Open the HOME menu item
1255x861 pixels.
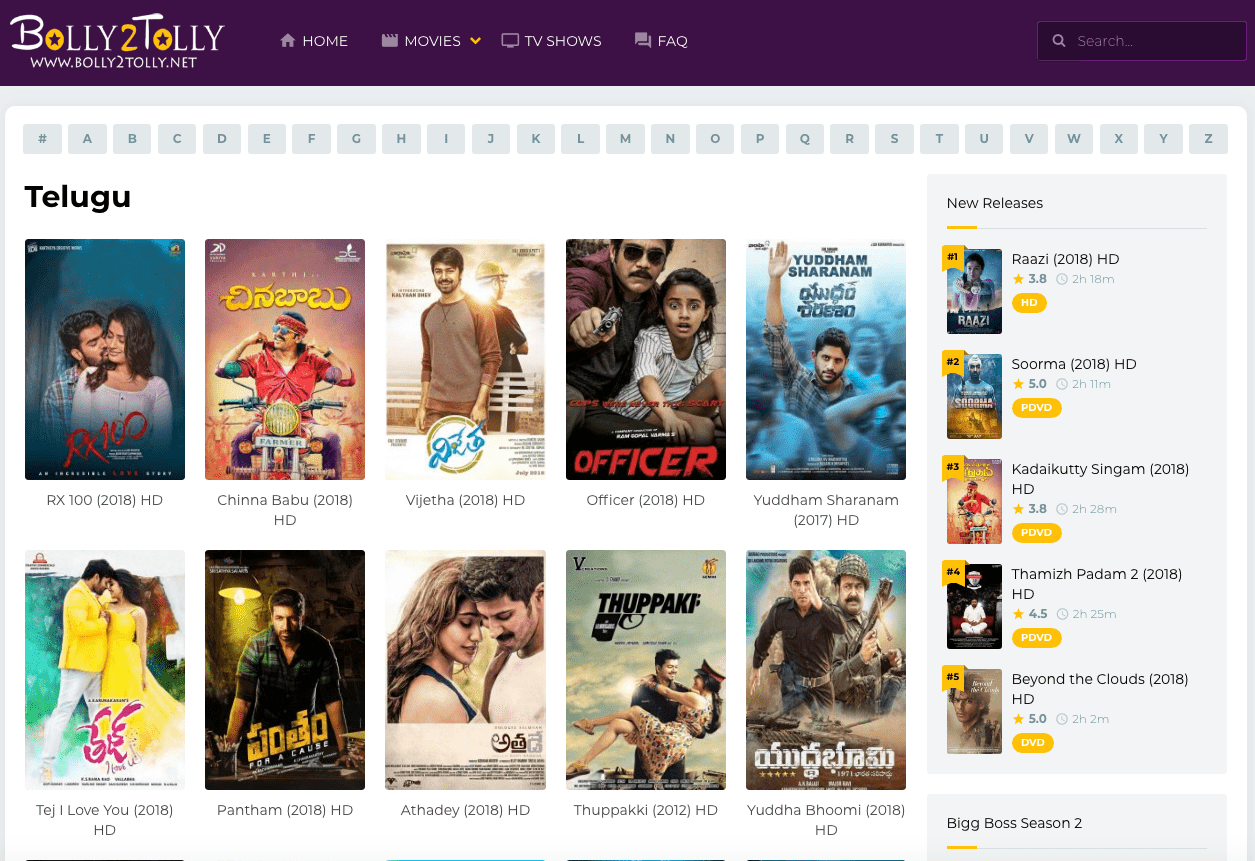pos(325,41)
